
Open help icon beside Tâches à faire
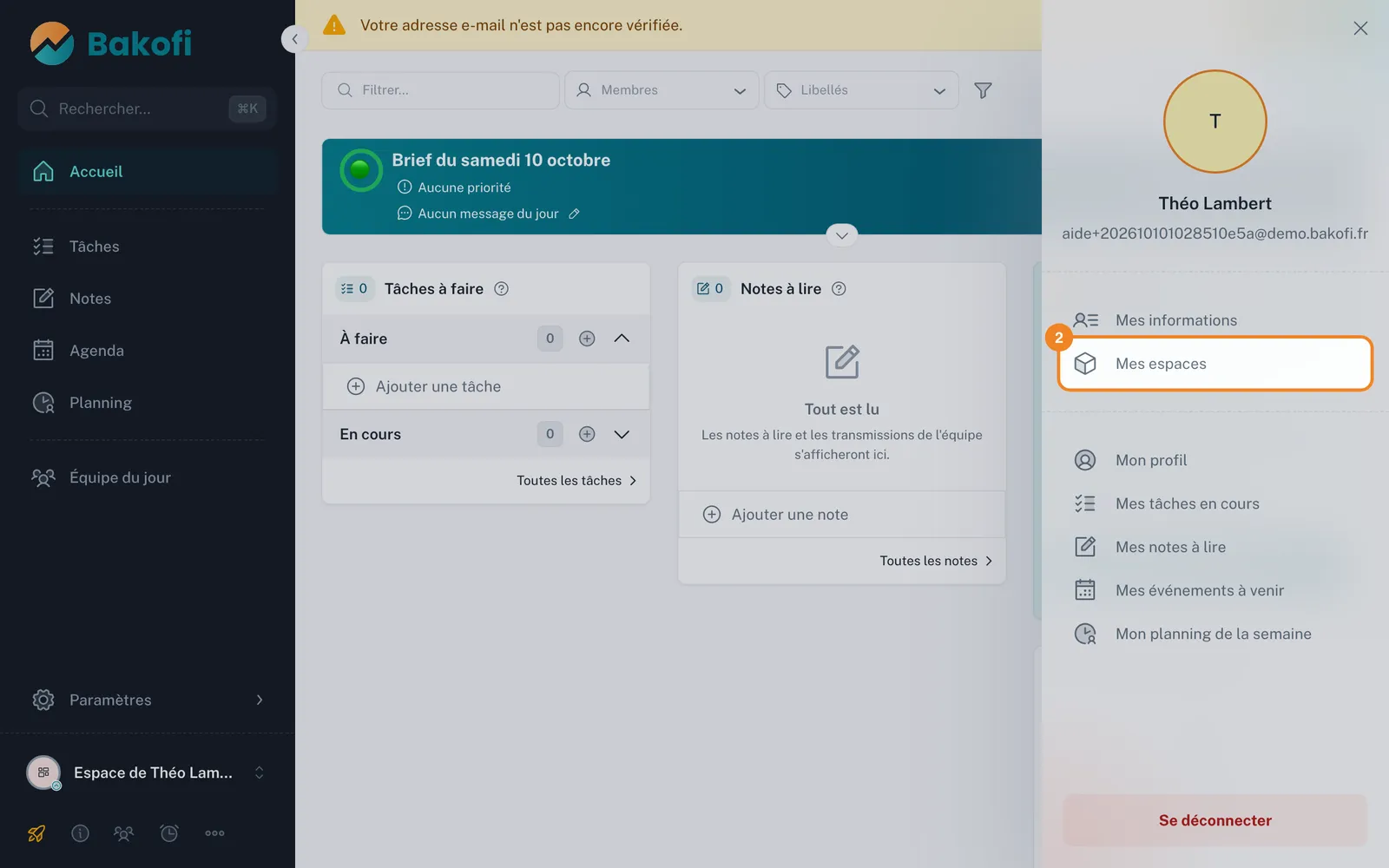(501, 289)
